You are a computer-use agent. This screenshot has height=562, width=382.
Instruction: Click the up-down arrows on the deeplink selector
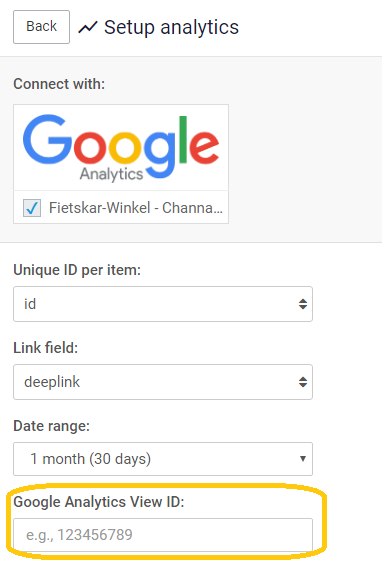[303, 382]
